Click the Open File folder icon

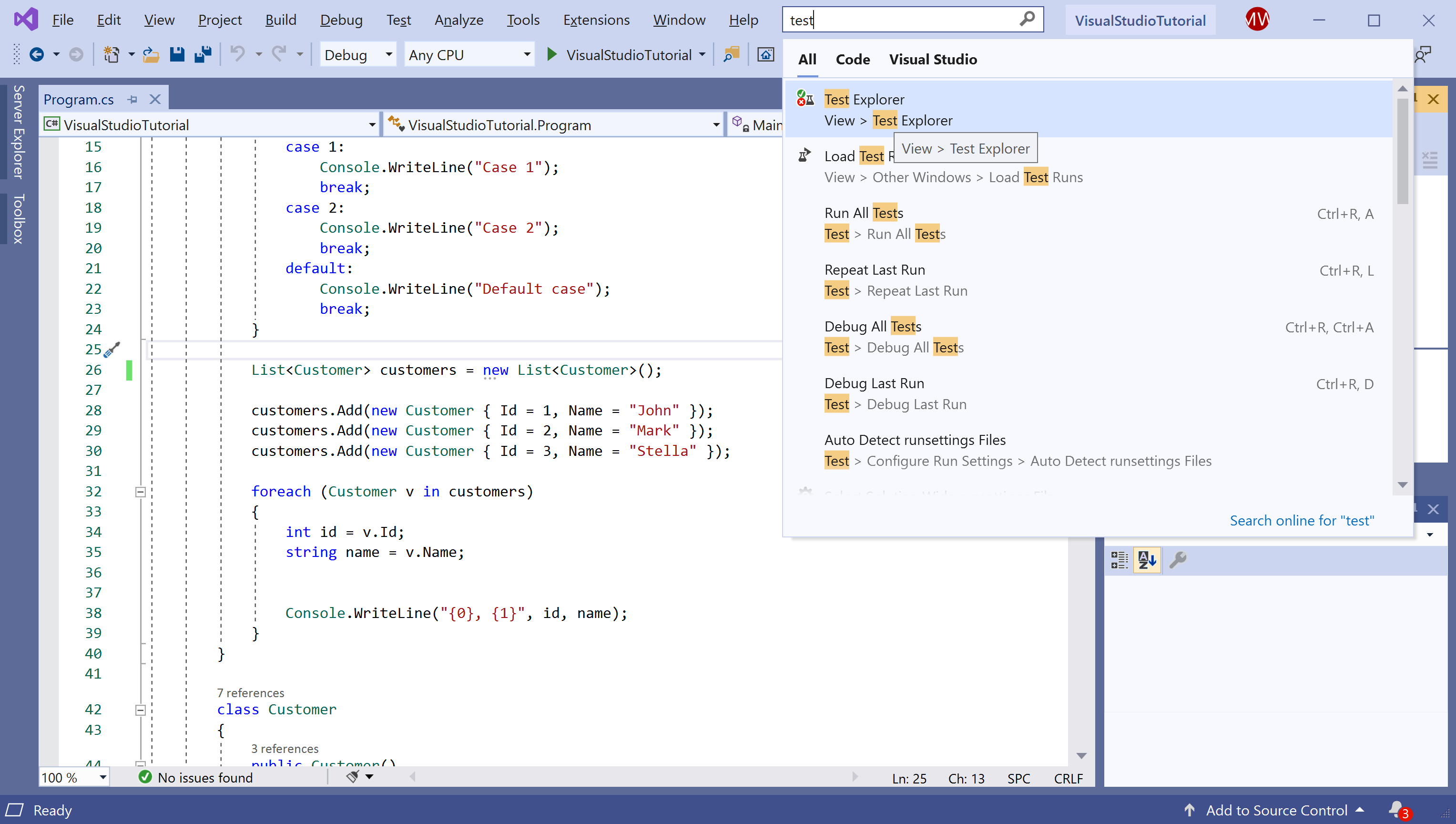(x=151, y=55)
